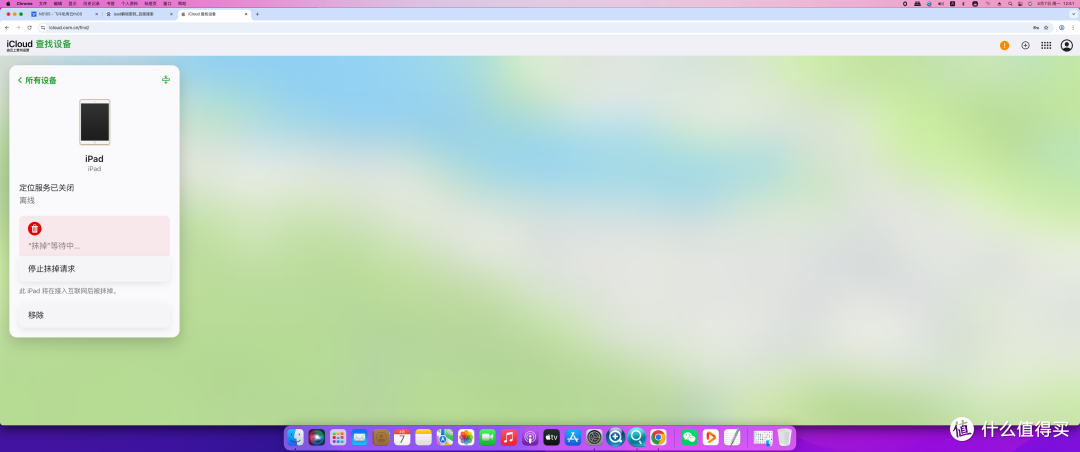Switch to the 飞牛私有云fnOS tab
This screenshot has height=452, width=1080.
click(x=65, y=14)
